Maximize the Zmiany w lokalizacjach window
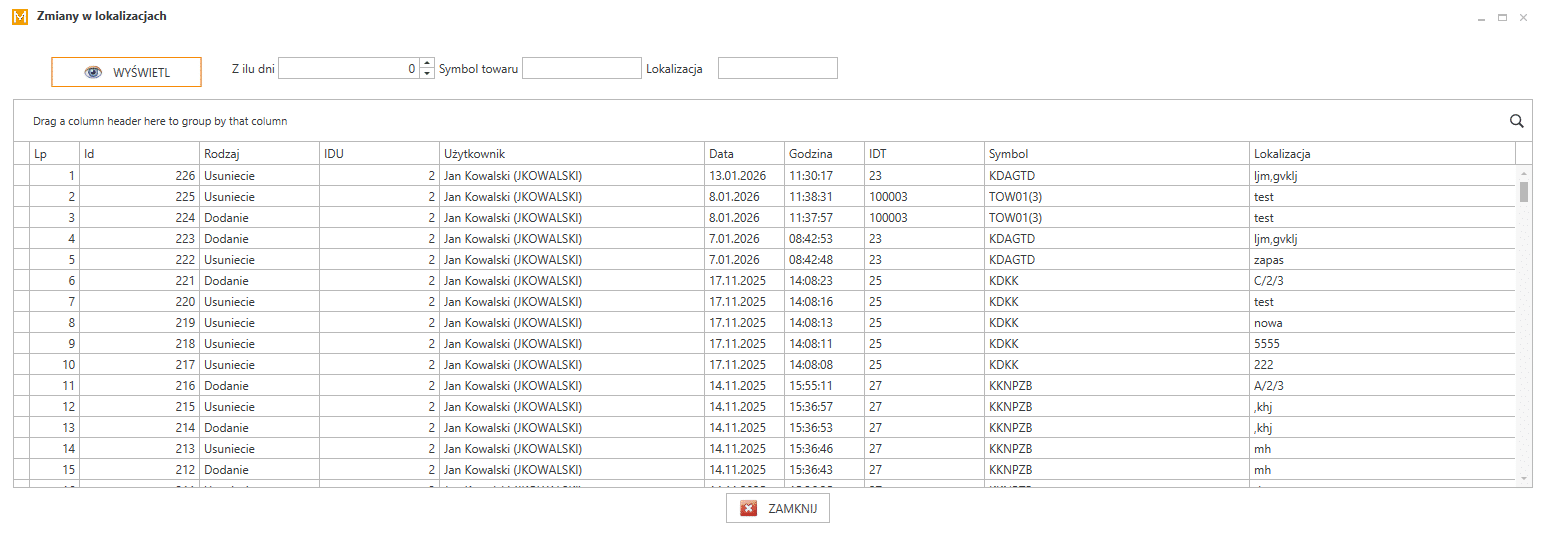 coord(1502,18)
